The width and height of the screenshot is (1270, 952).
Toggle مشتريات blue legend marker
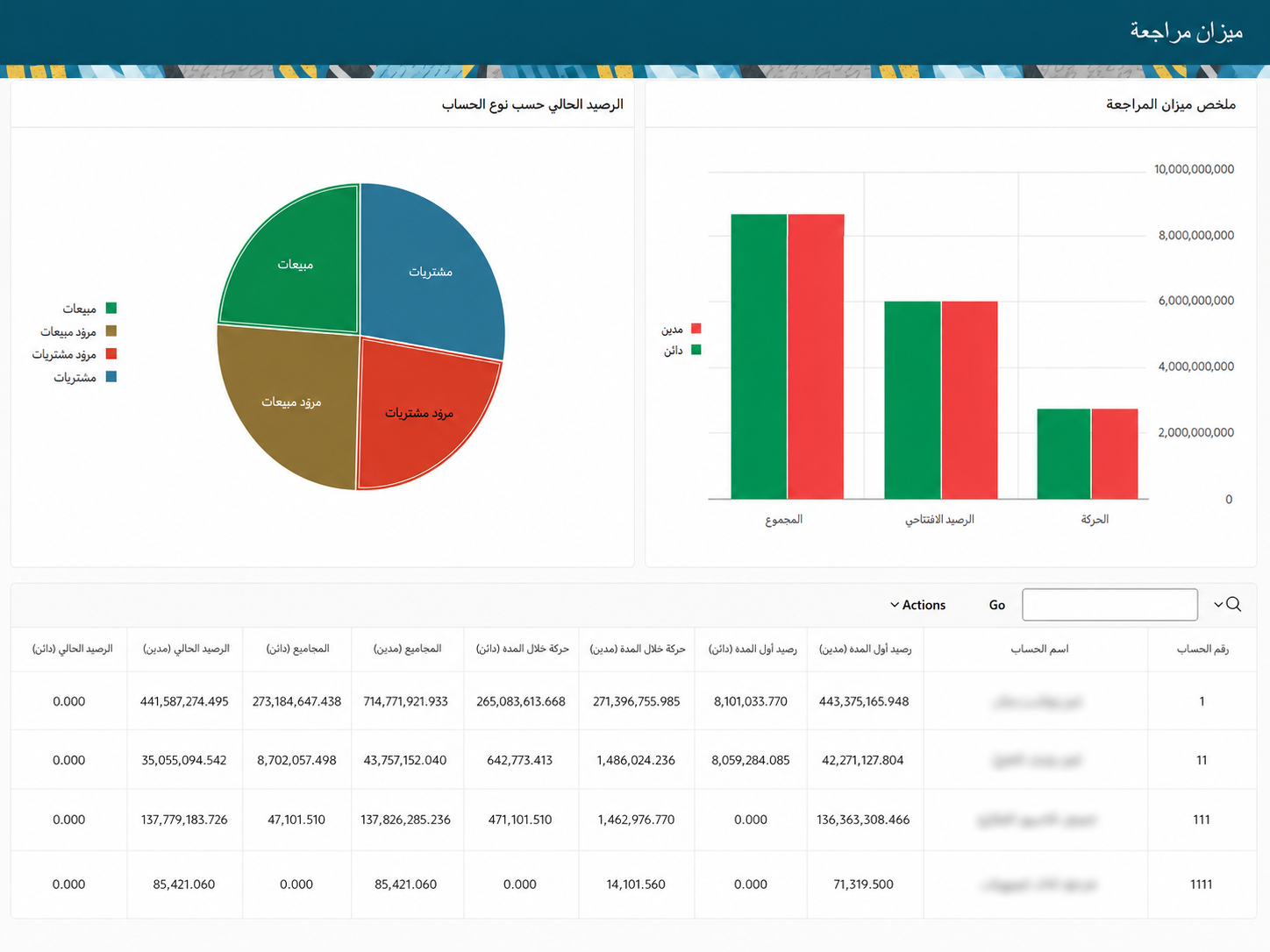[111, 376]
